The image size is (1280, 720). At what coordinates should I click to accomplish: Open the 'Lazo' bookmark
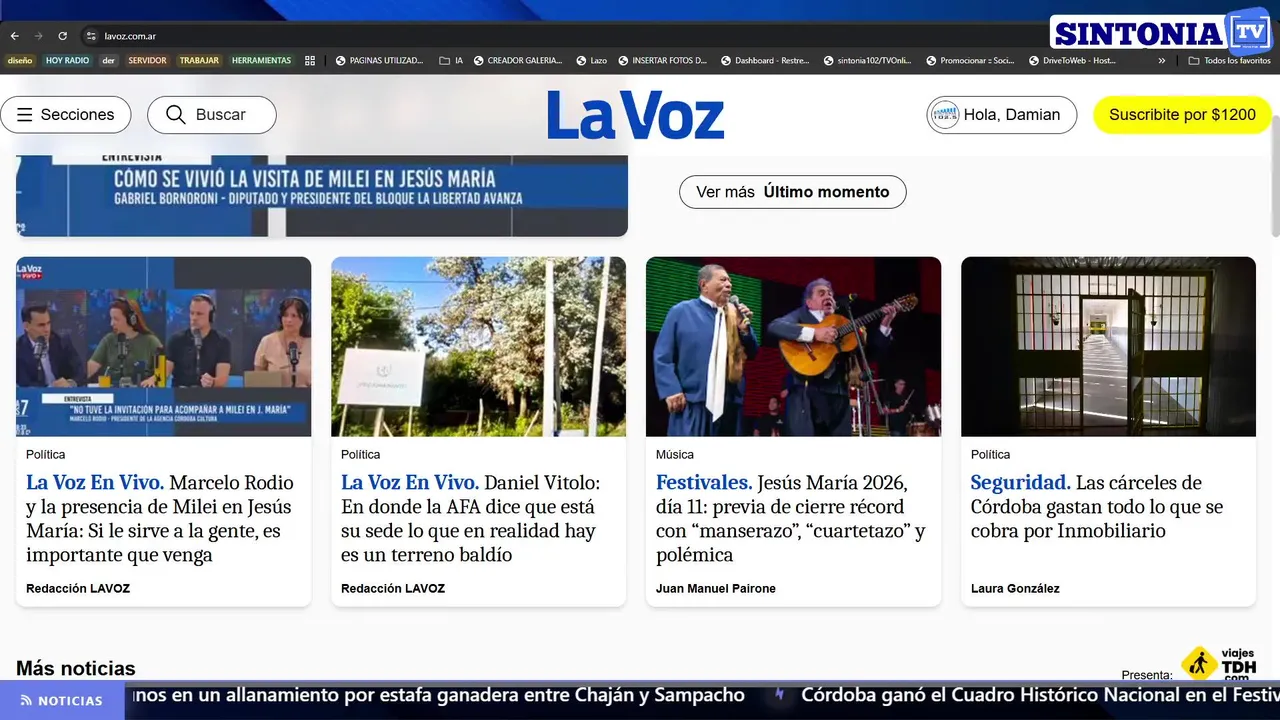coord(592,61)
